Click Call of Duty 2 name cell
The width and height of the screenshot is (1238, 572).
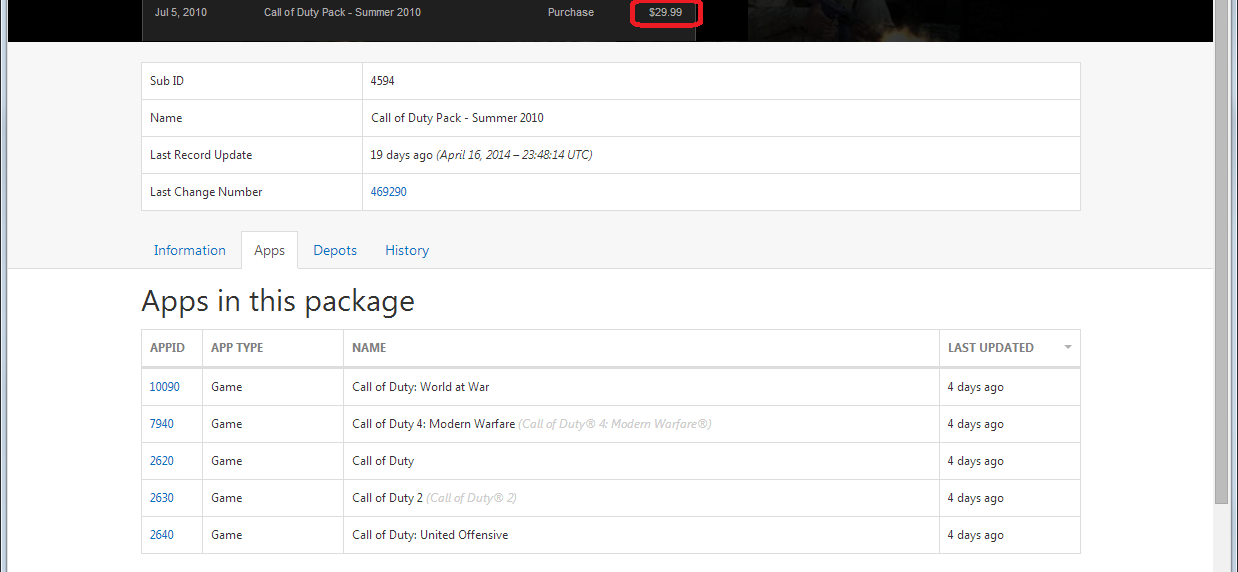(x=641, y=498)
